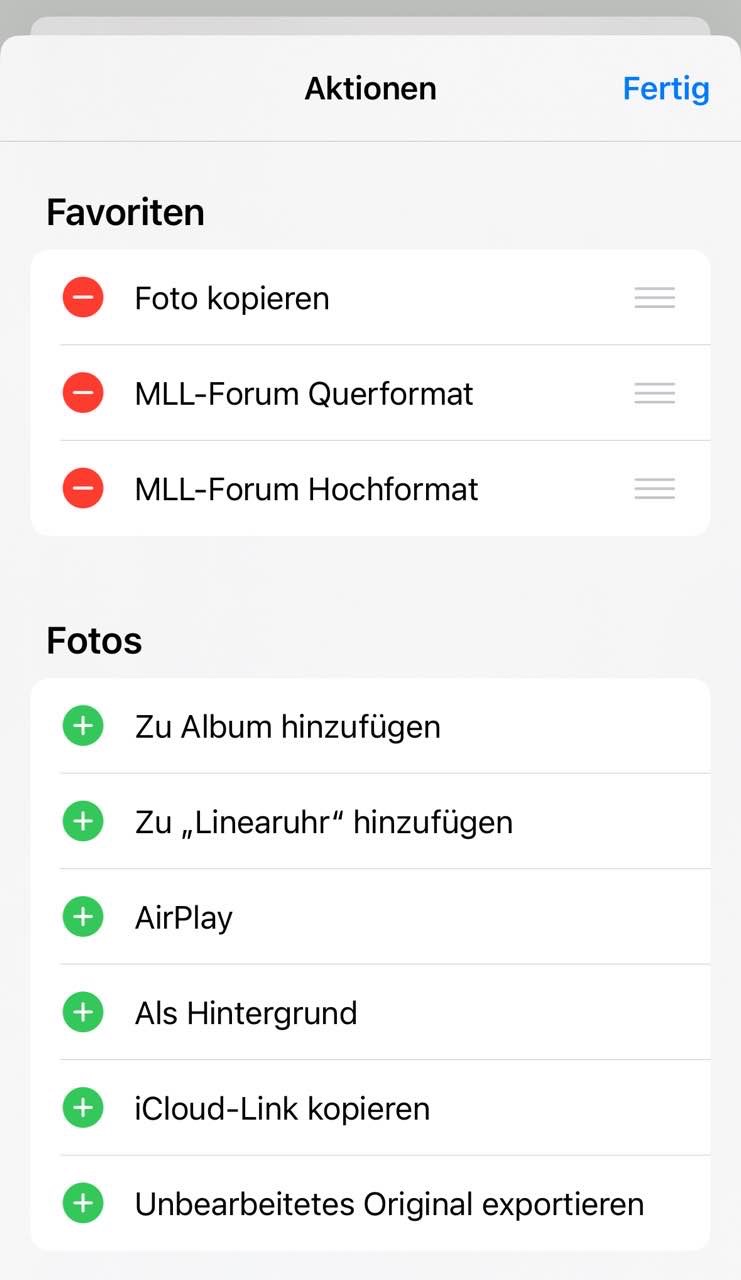
Task: Tap the "MLL-Forum Hochformat" label
Action: tap(306, 489)
